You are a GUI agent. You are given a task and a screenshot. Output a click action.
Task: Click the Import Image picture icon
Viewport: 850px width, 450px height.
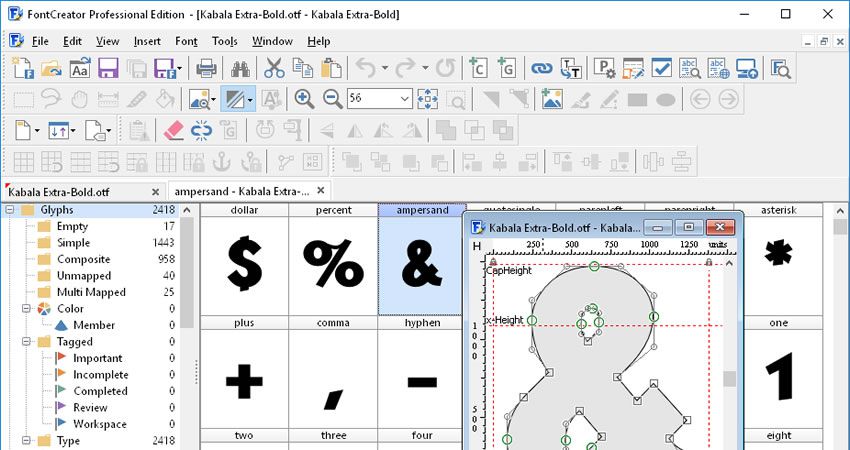552,99
